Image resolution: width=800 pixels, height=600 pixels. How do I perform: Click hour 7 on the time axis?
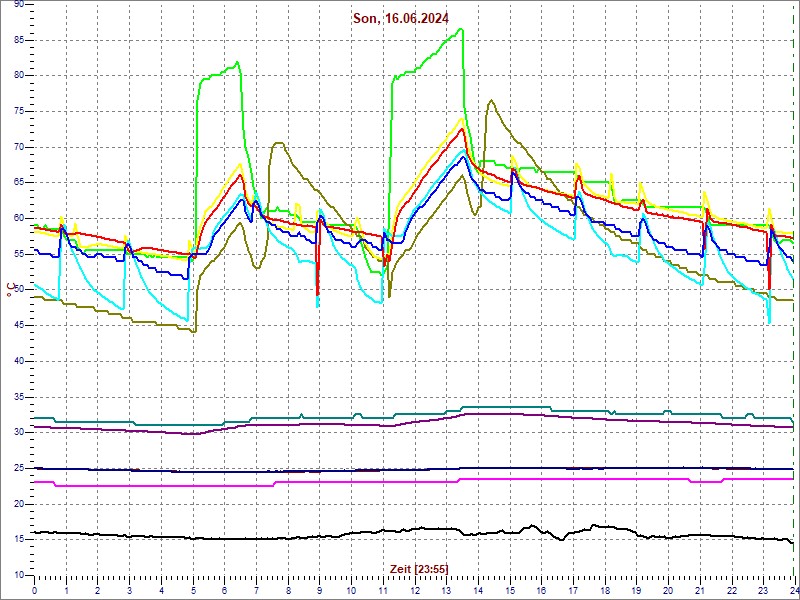pyautogui.click(x=256, y=590)
